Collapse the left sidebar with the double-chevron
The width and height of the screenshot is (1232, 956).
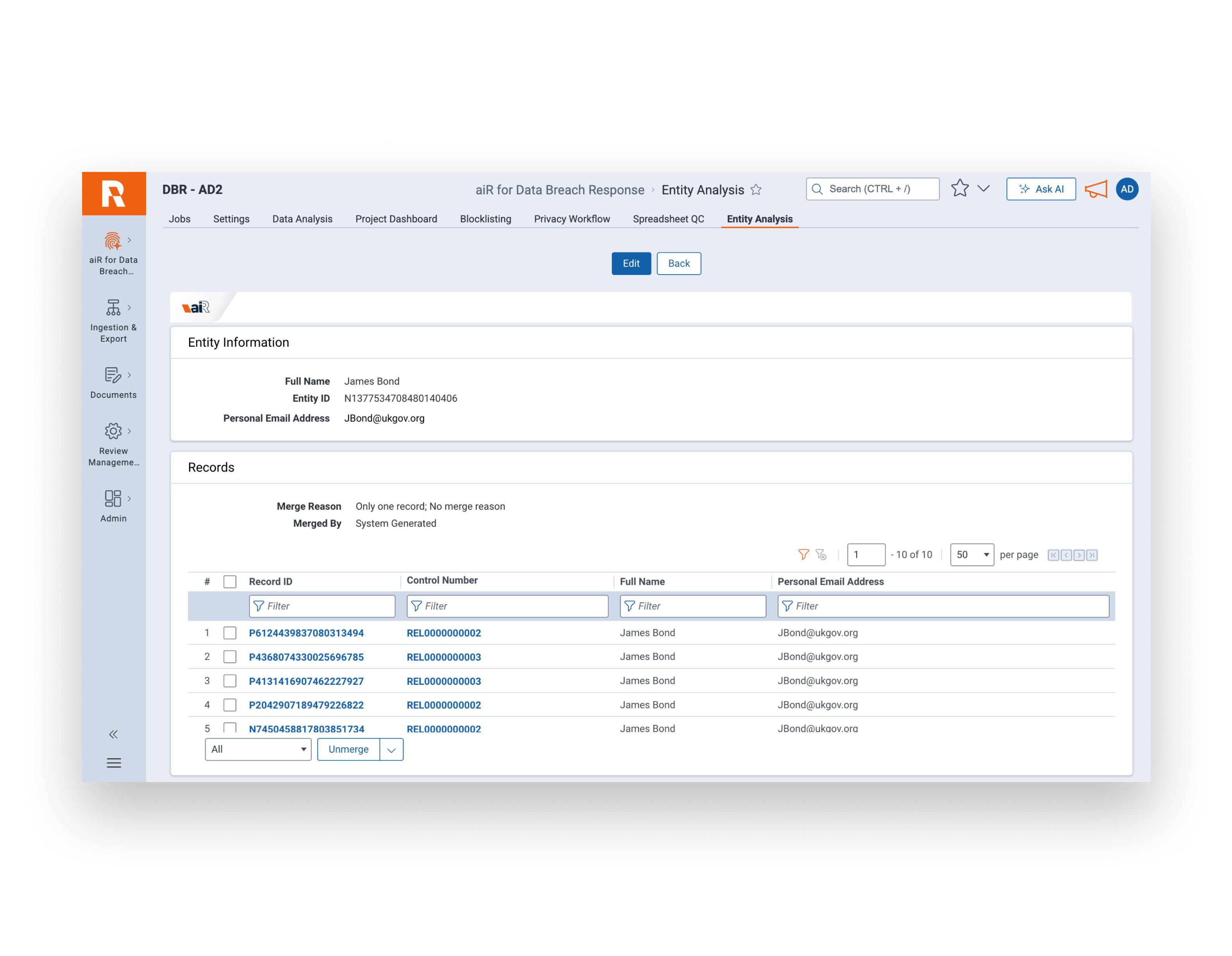coord(114,734)
